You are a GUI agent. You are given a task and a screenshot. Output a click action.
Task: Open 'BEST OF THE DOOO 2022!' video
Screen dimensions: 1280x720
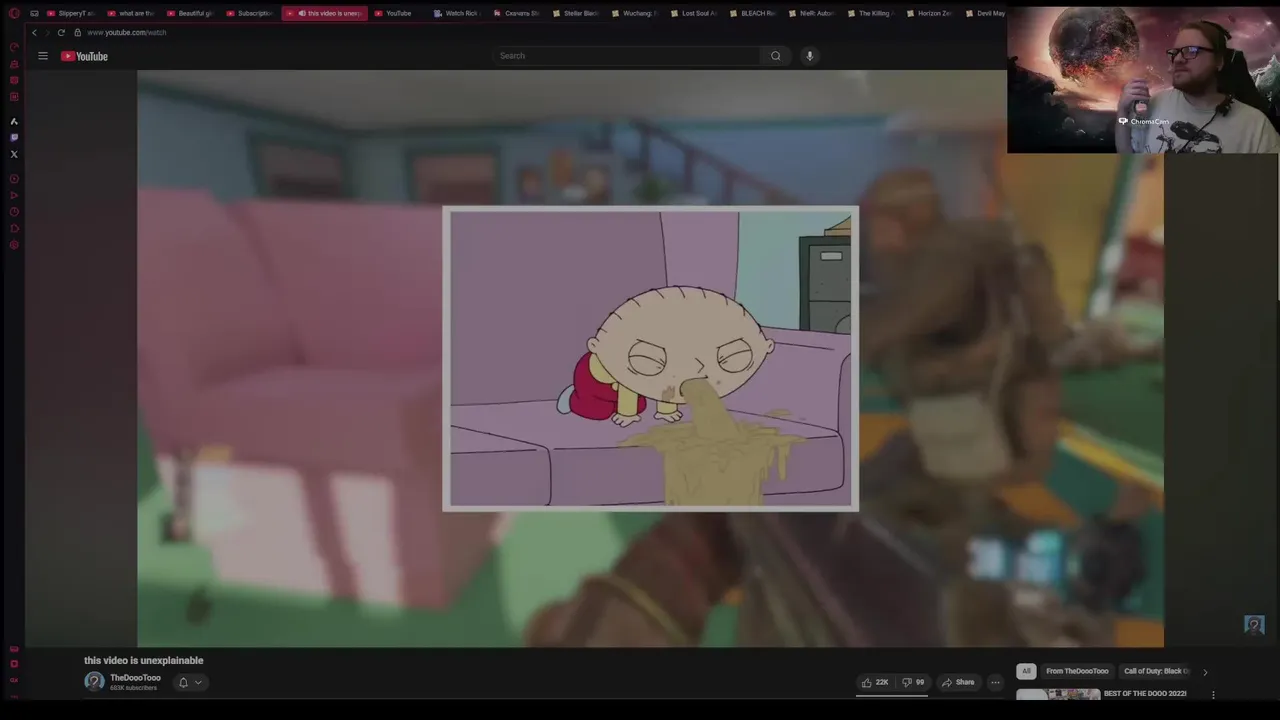click(x=1145, y=693)
